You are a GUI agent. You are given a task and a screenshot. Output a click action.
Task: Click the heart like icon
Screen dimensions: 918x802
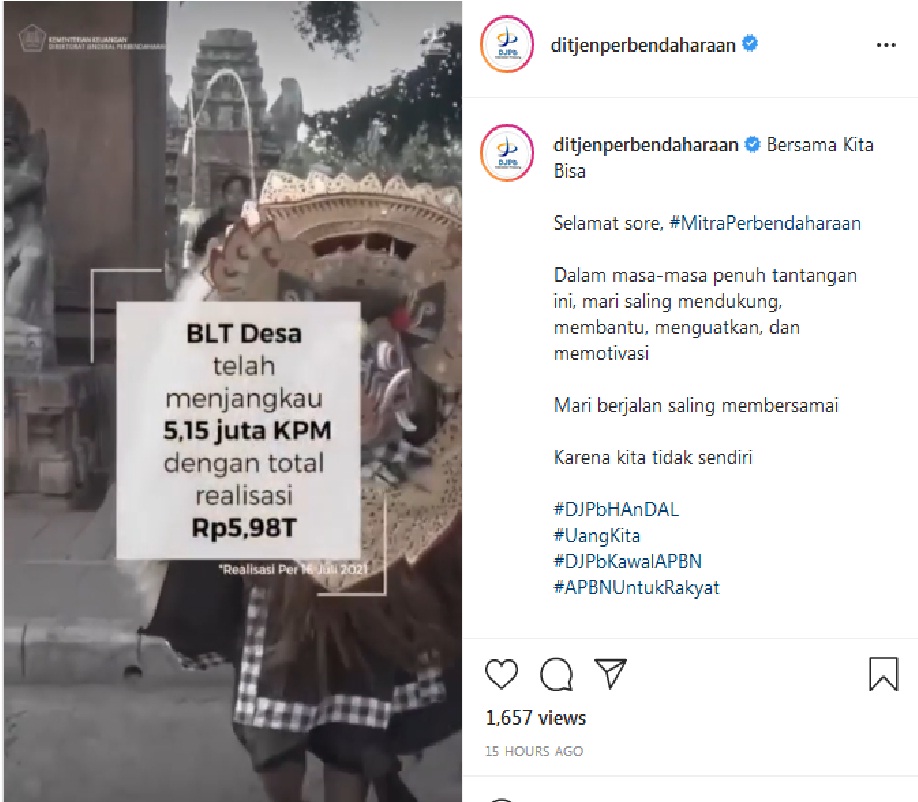click(502, 674)
